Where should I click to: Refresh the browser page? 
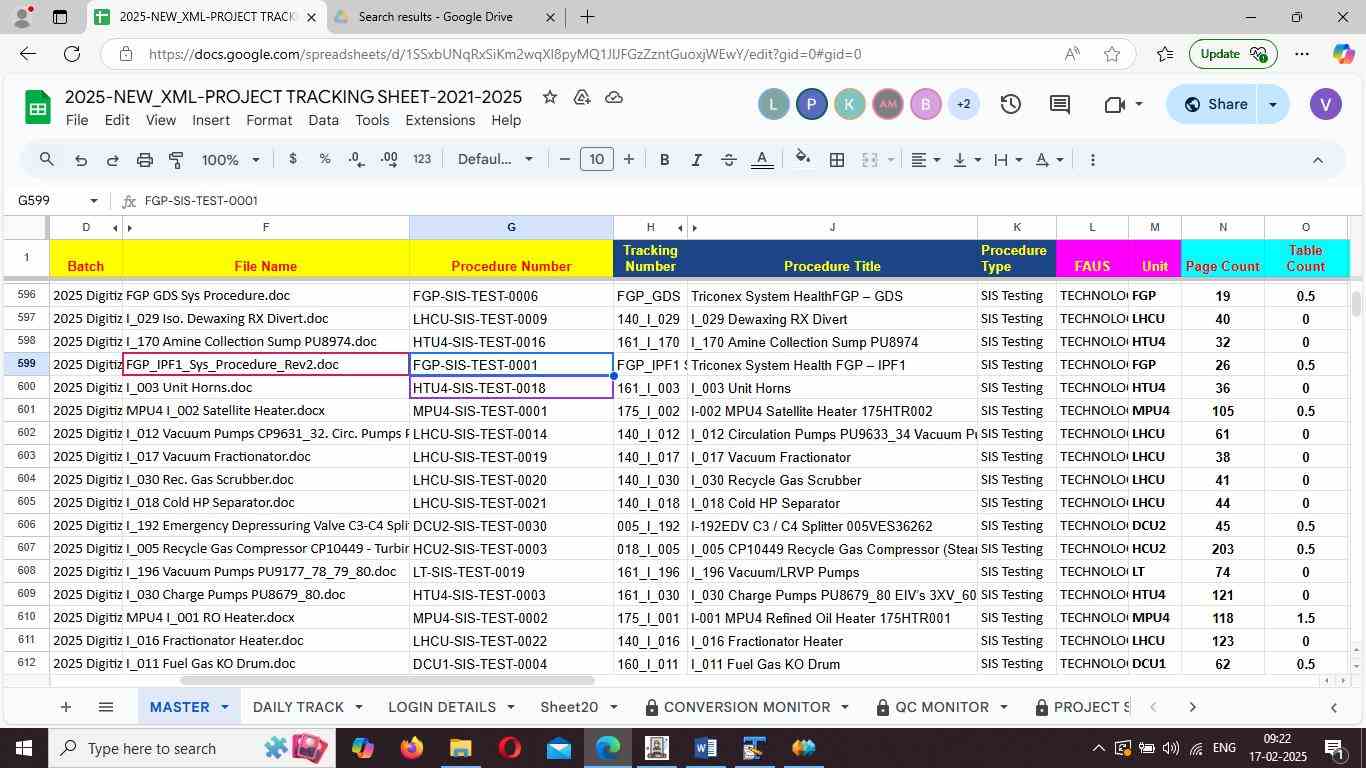[72, 54]
